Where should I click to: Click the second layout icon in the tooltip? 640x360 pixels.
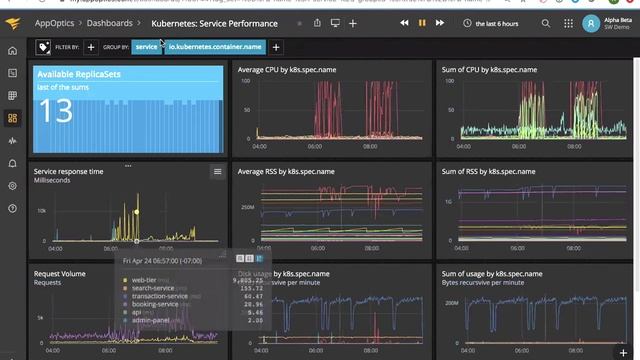tap(249, 258)
